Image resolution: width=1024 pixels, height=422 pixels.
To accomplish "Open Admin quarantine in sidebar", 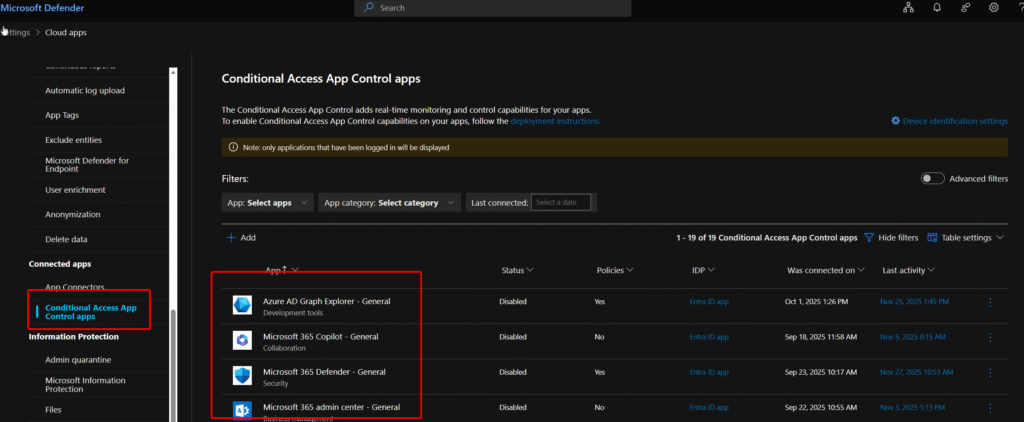I will (x=78, y=359).
